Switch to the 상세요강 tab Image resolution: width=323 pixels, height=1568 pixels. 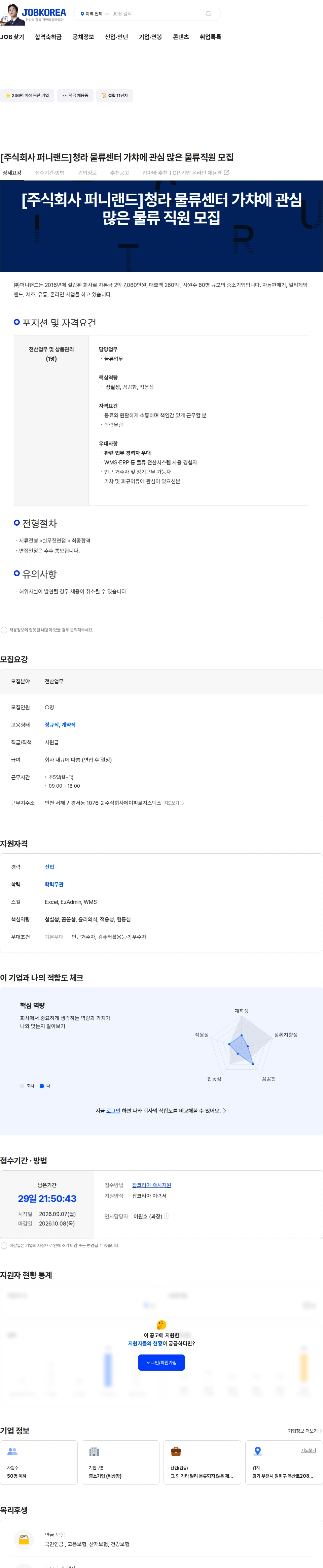coord(12,173)
